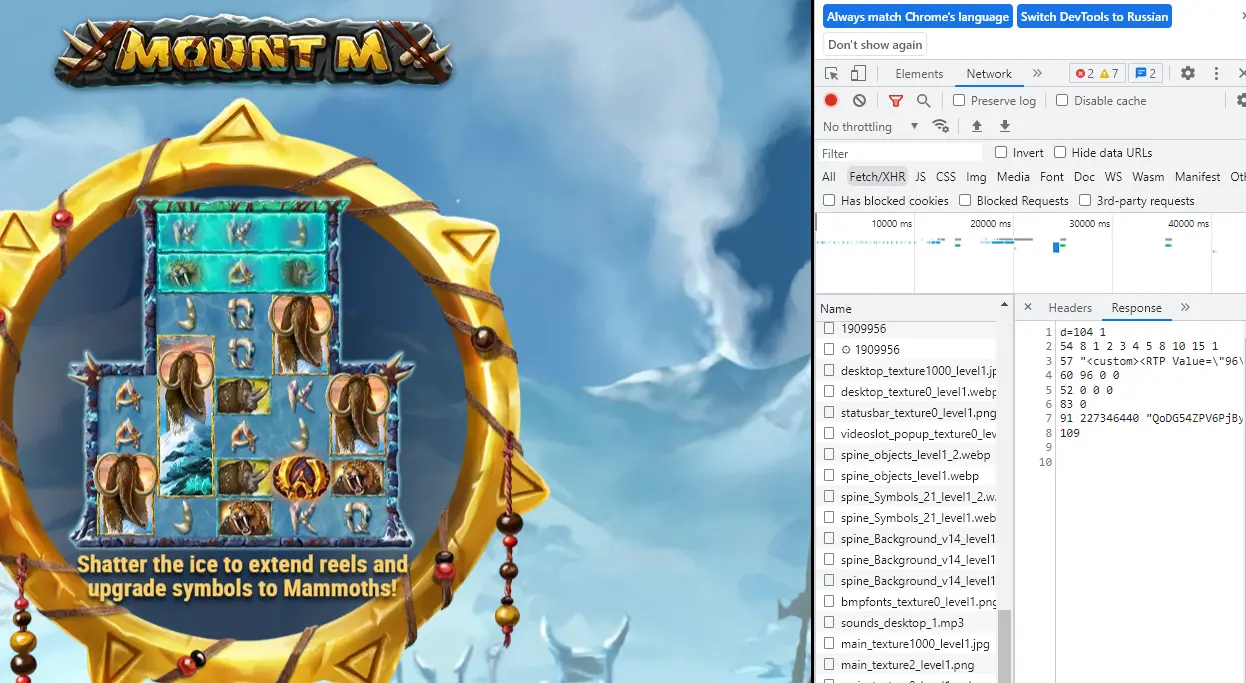Open the Headers tab of the request
This screenshot has width=1246, height=683.
point(1070,308)
